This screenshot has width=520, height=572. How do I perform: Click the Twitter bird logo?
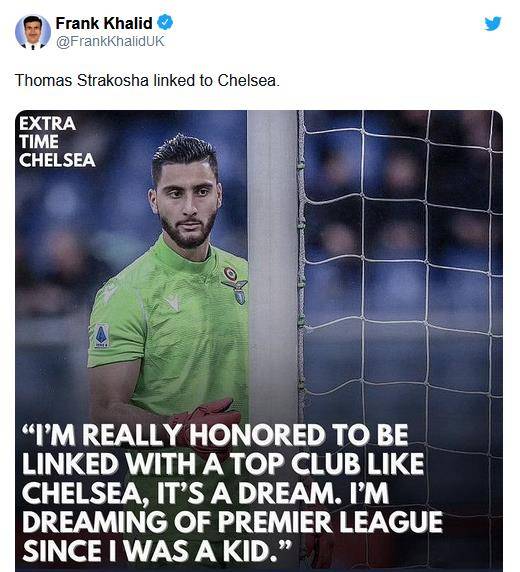click(x=493, y=24)
